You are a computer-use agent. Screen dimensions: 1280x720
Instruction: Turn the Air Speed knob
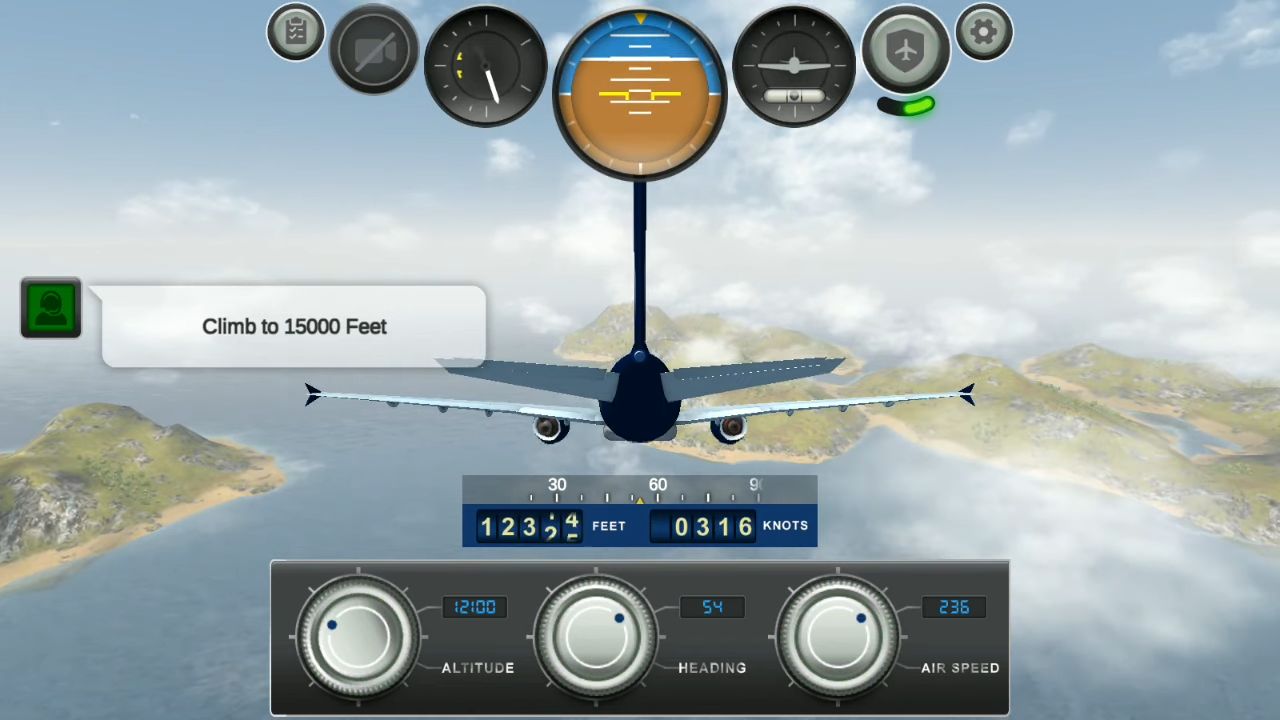click(837, 636)
